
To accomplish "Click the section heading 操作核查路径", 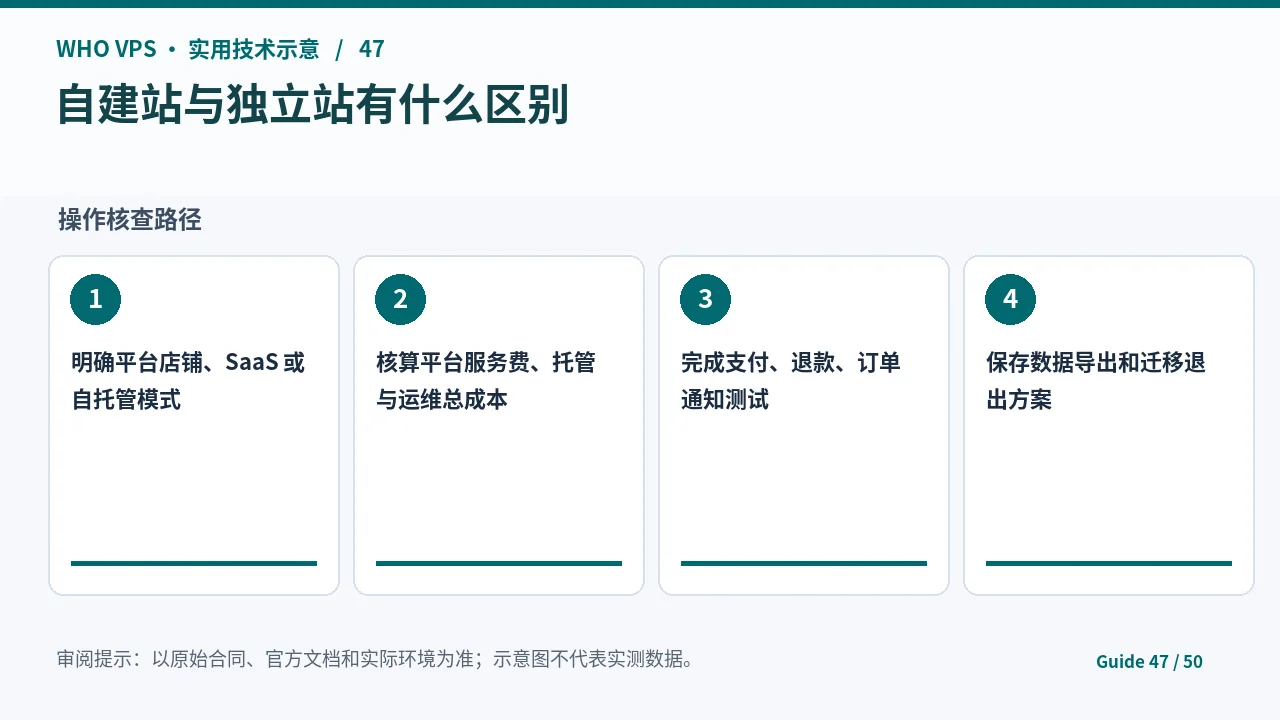I will click(130, 220).
